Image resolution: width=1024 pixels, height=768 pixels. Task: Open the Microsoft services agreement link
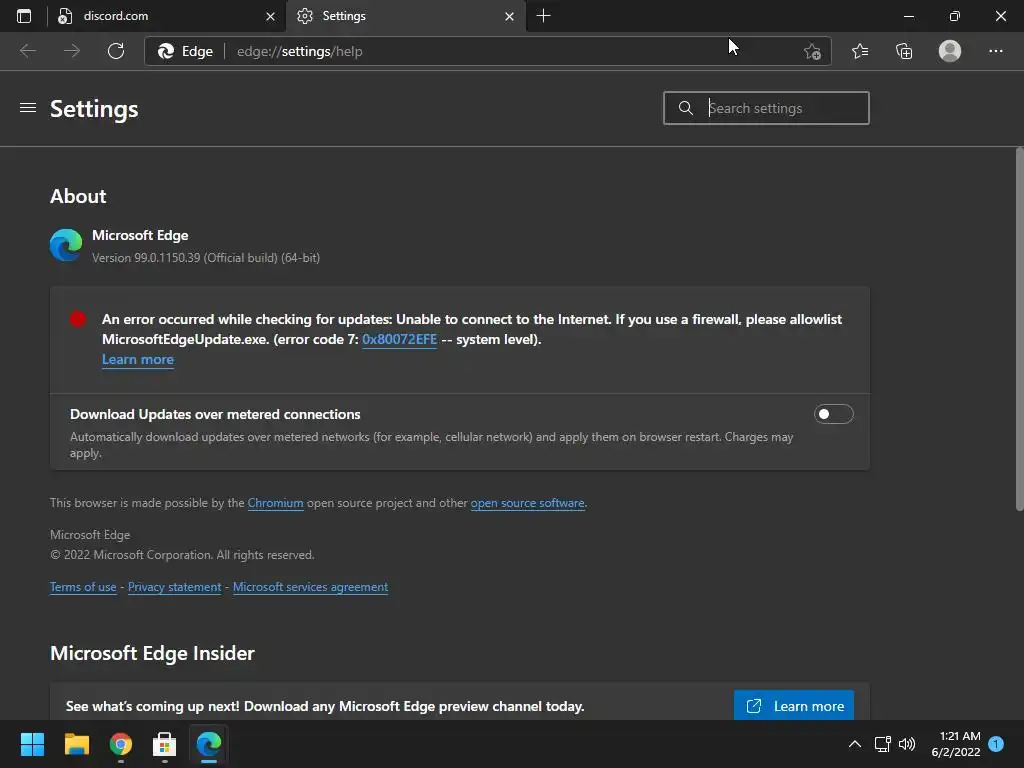click(x=310, y=586)
